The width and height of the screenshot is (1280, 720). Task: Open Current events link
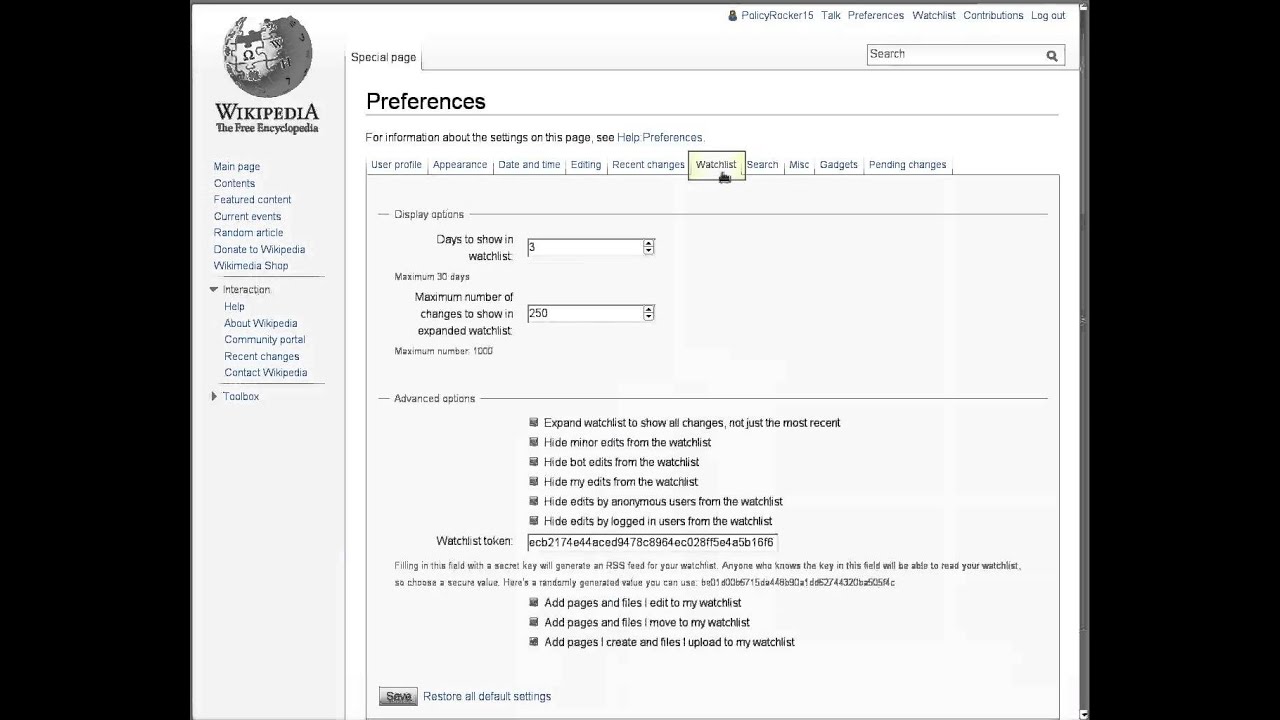click(247, 217)
